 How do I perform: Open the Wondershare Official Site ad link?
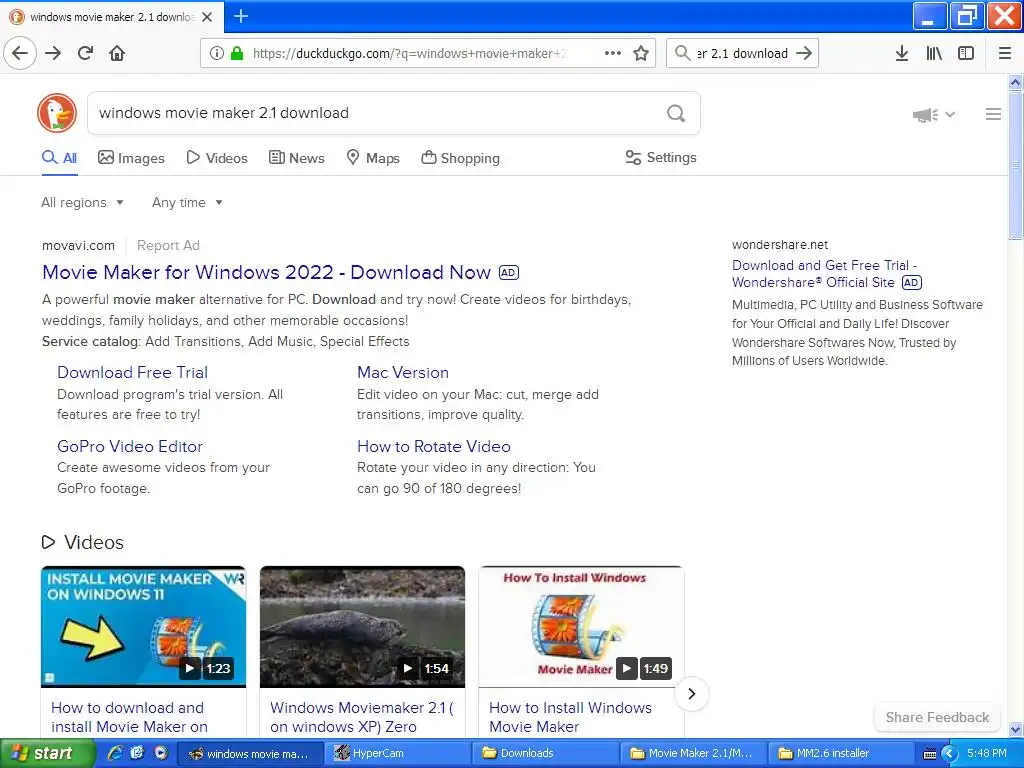pyautogui.click(x=824, y=274)
